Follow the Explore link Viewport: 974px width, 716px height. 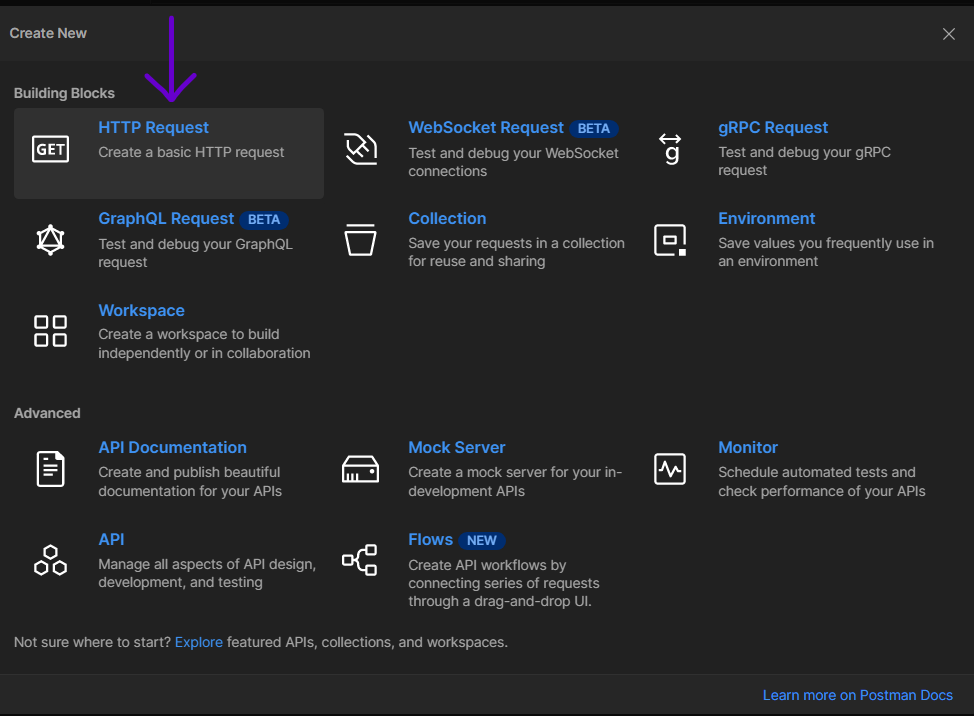199,642
